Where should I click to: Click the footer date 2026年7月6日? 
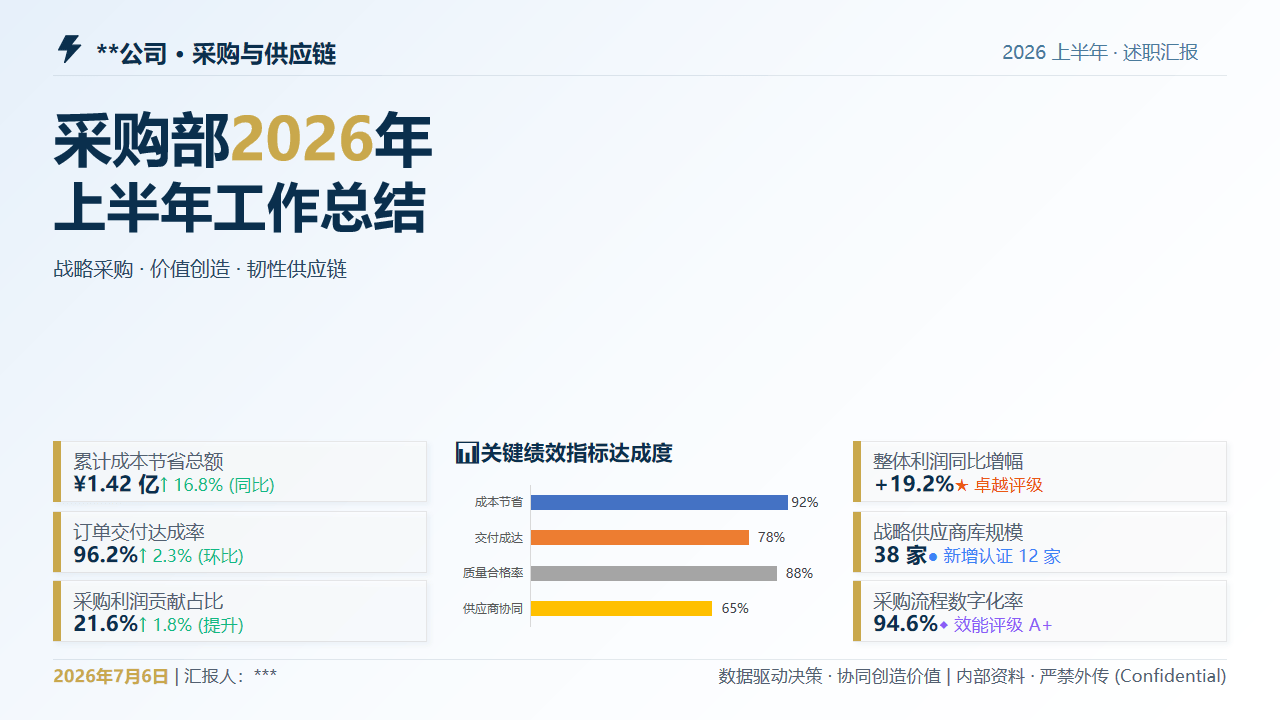point(111,676)
